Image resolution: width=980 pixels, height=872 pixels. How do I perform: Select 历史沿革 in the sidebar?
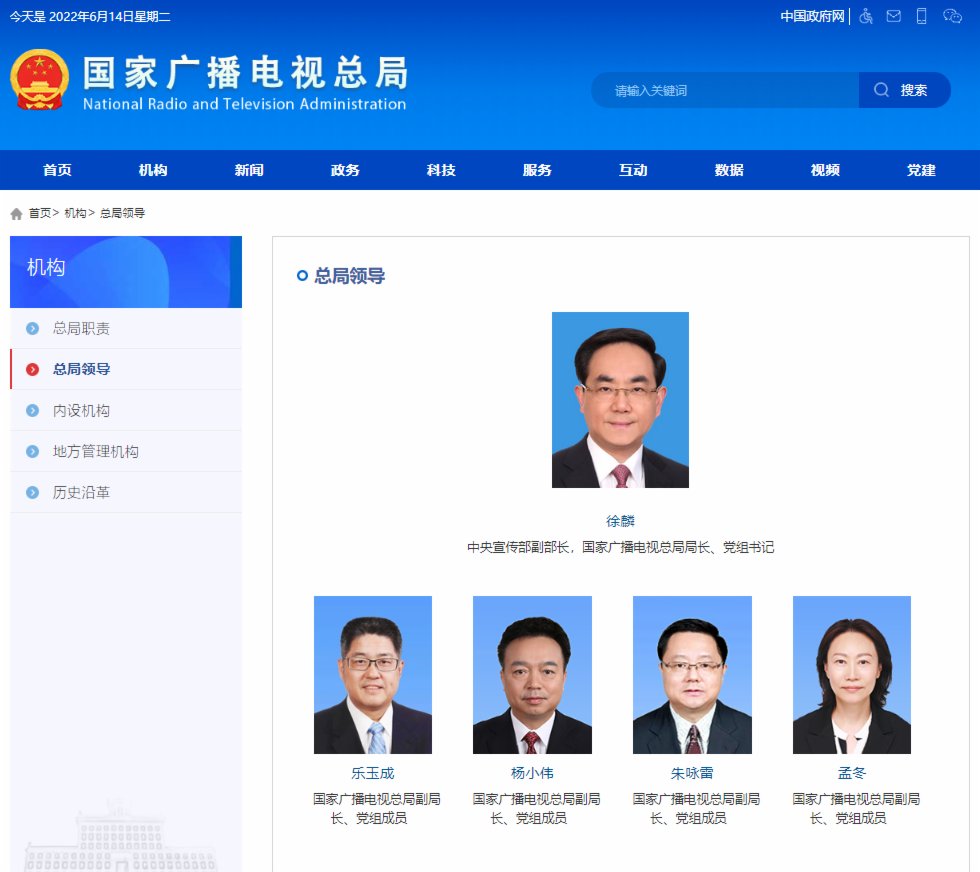[x=81, y=493]
